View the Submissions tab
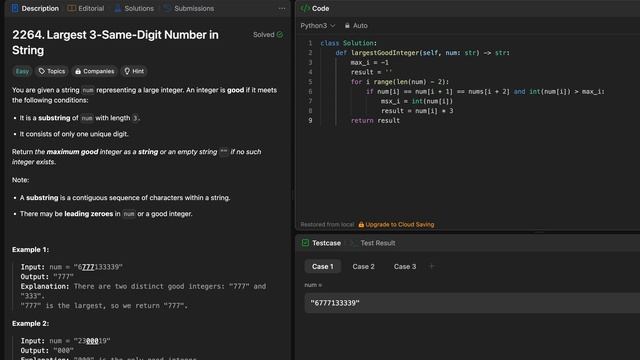The width and height of the screenshot is (640, 360). tap(189, 8)
